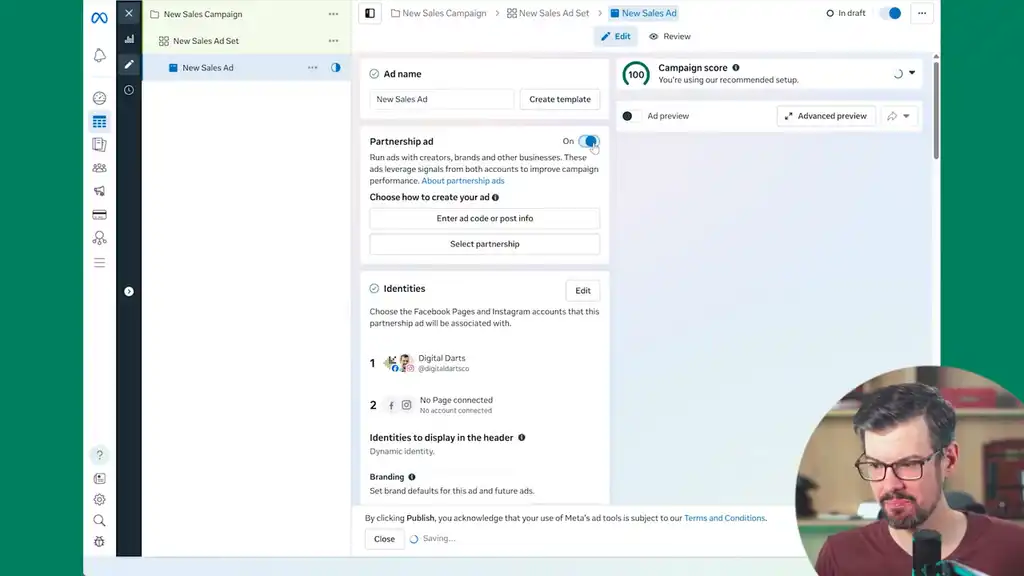This screenshot has width=1024, height=576.
Task: Open info icon next to Campaign score
Action: pos(736,67)
